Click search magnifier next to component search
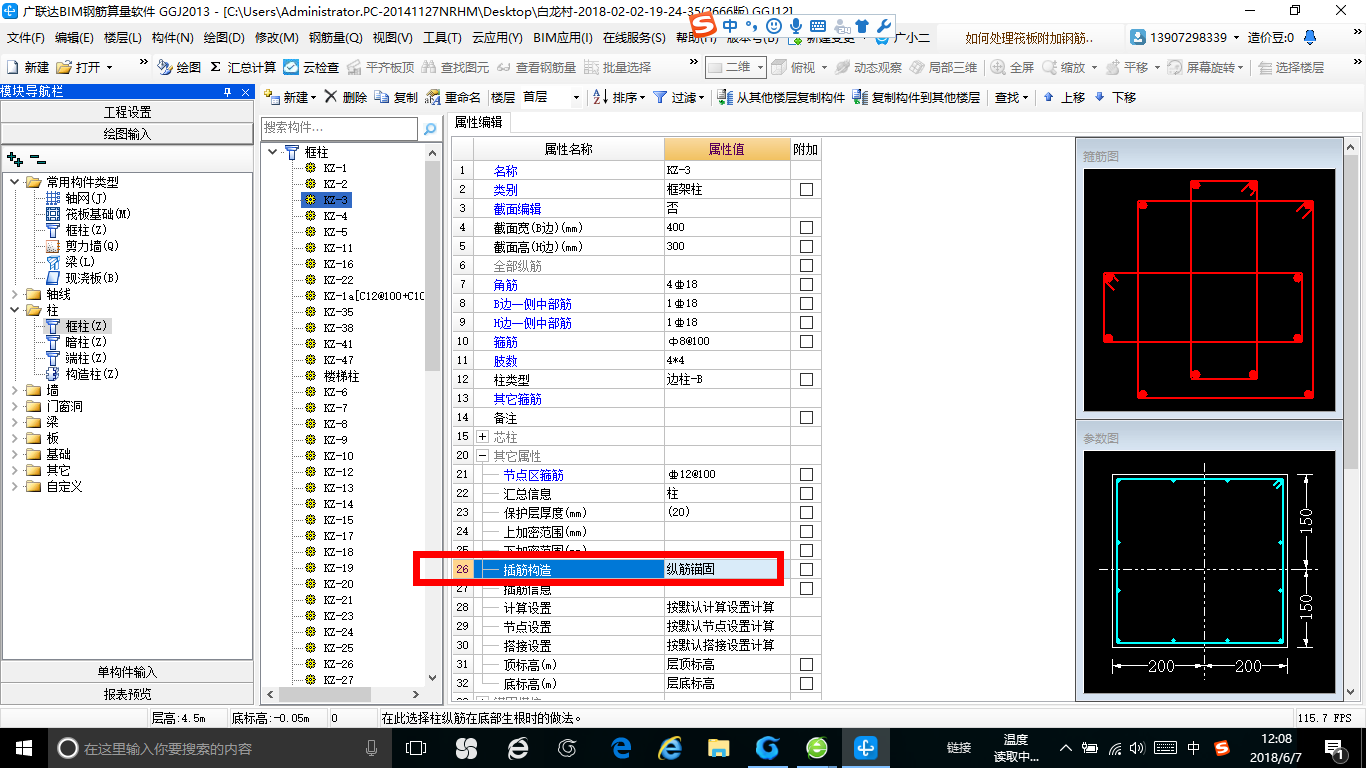The image size is (1366, 768). (430, 129)
